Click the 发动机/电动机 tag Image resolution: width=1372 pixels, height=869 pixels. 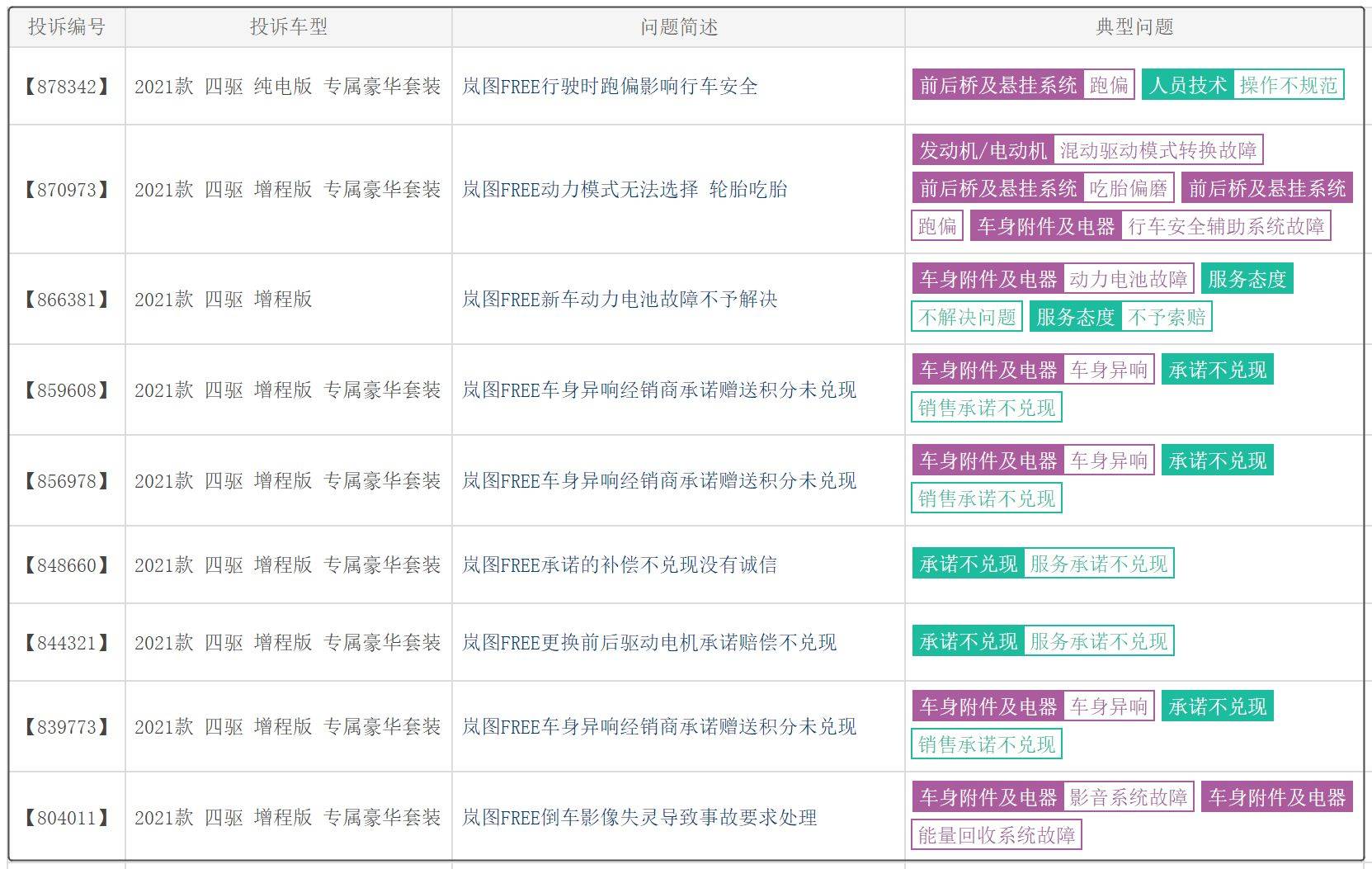(983, 150)
